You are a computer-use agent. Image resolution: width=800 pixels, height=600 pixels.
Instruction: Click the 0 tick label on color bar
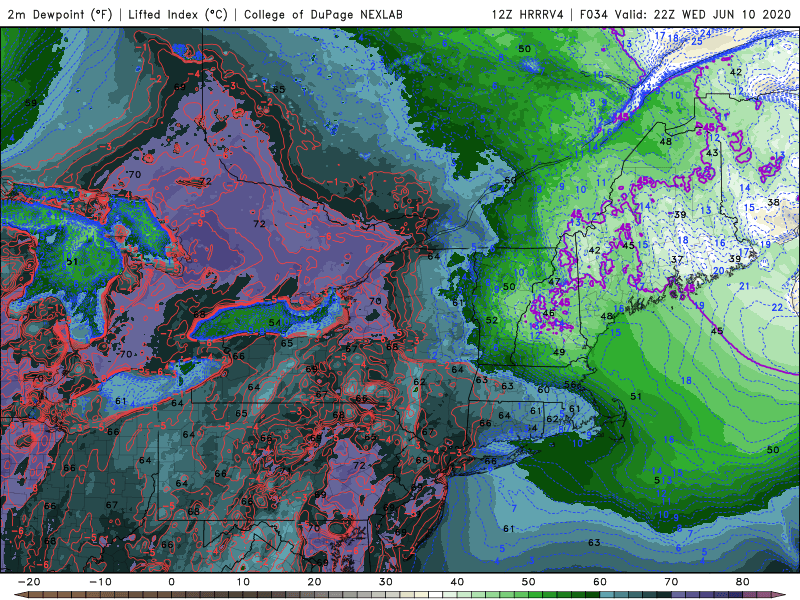(x=171, y=582)
